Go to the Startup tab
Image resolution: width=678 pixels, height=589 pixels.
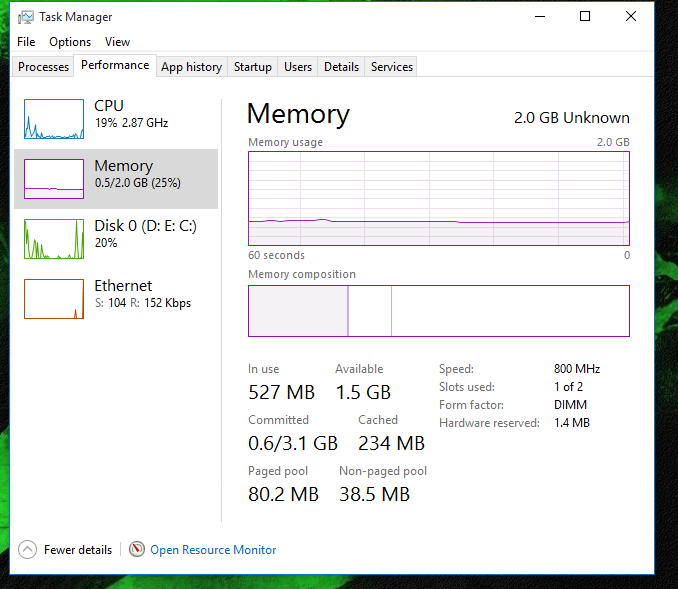coord(252,67)
